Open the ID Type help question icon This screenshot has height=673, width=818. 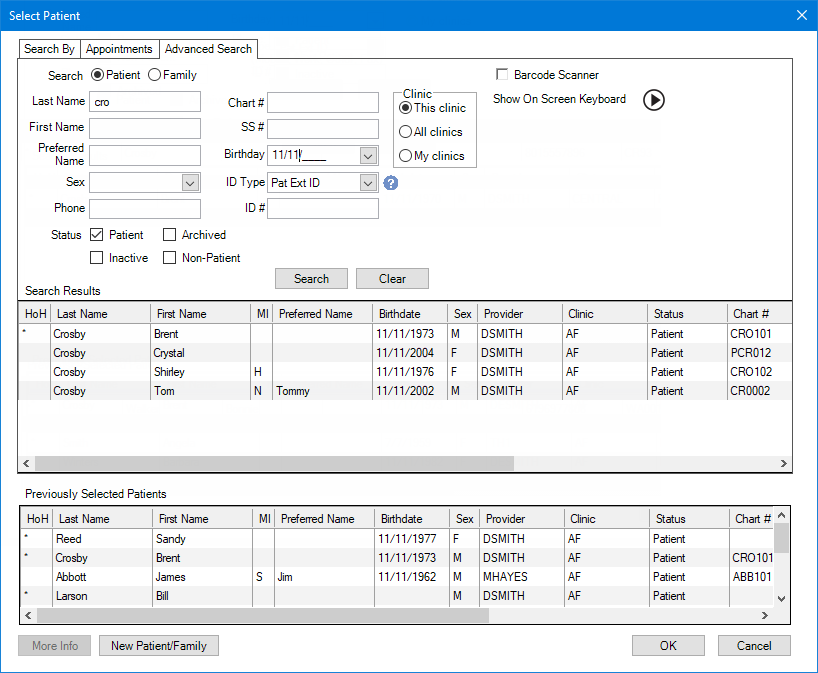(391, 183)
